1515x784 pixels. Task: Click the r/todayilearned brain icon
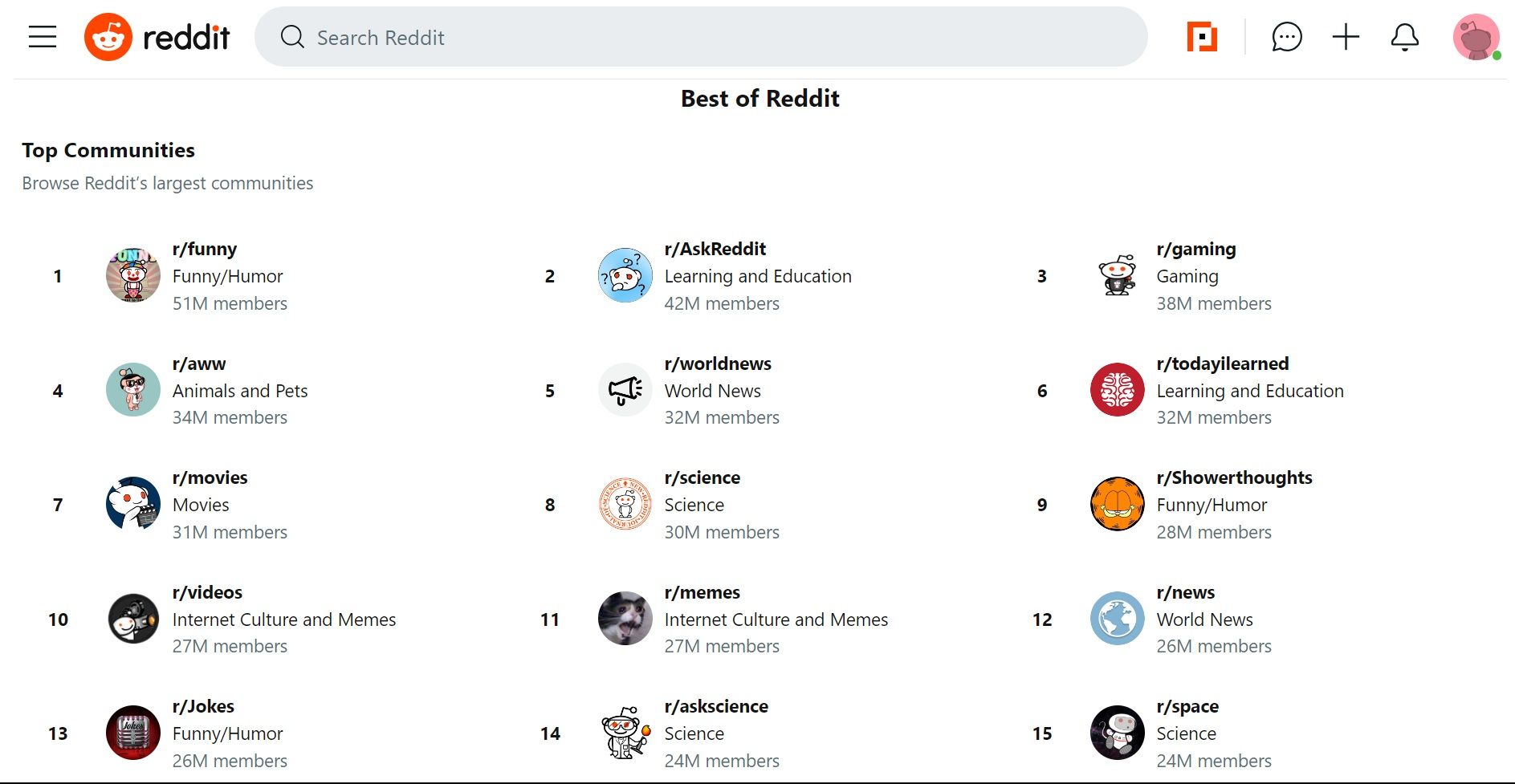coord(1117,390)
